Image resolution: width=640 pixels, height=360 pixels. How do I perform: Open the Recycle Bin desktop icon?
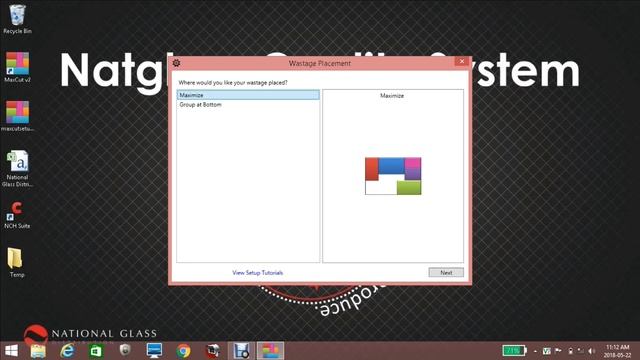17,19
